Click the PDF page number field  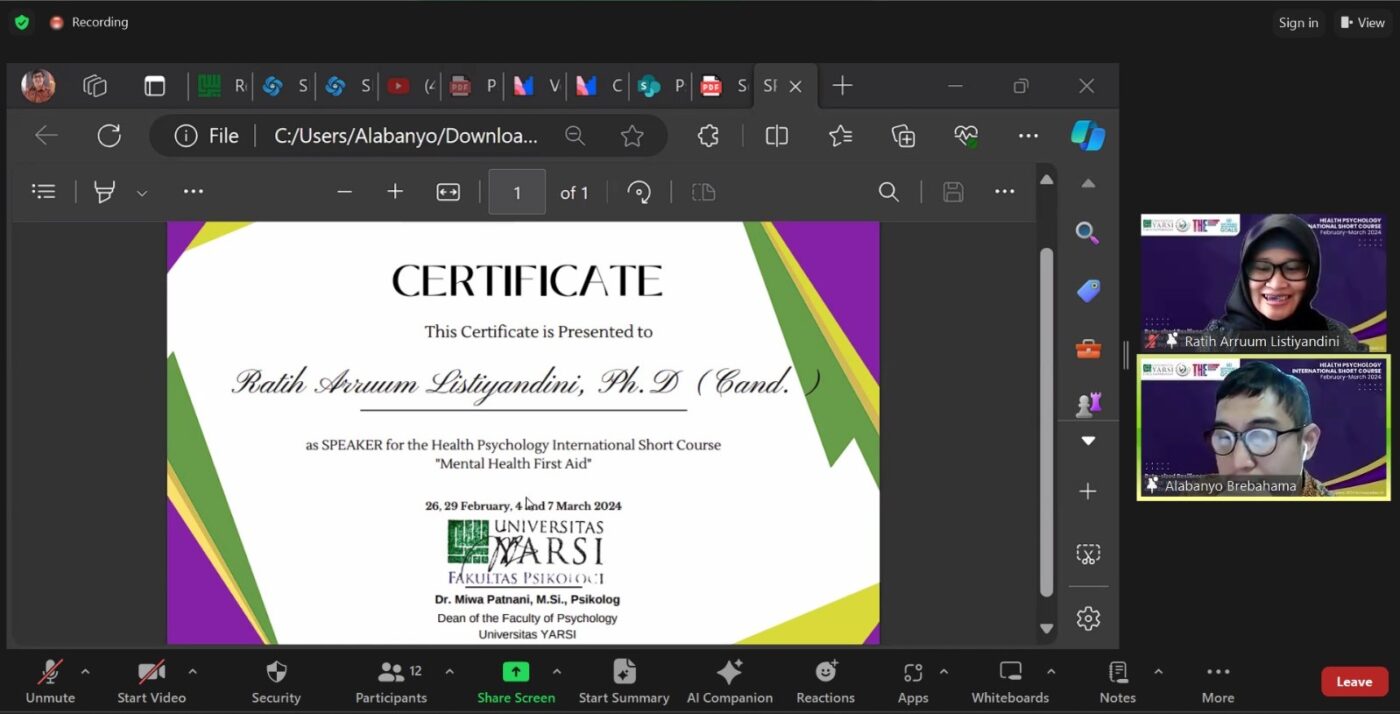[x=517, y=192]
